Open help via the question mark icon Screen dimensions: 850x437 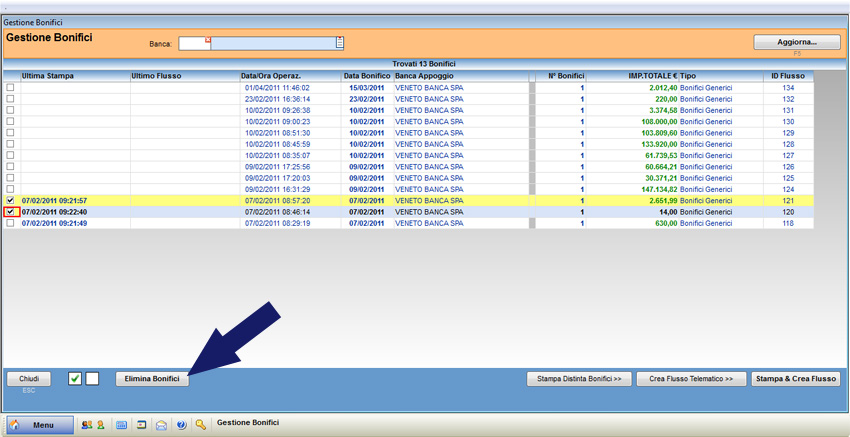click(x=181, y=425)
